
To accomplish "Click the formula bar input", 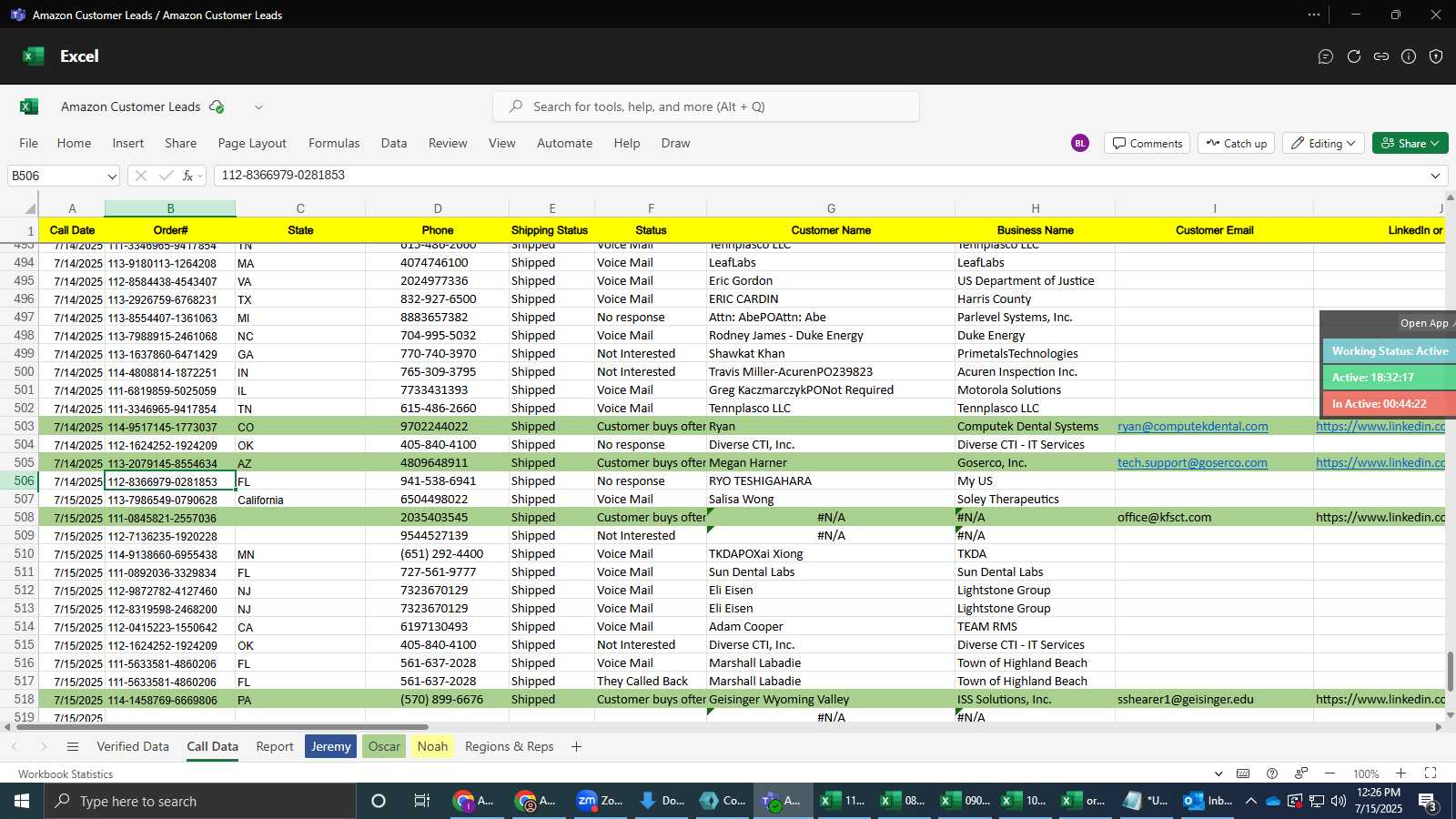I will (x=819, y=176).
